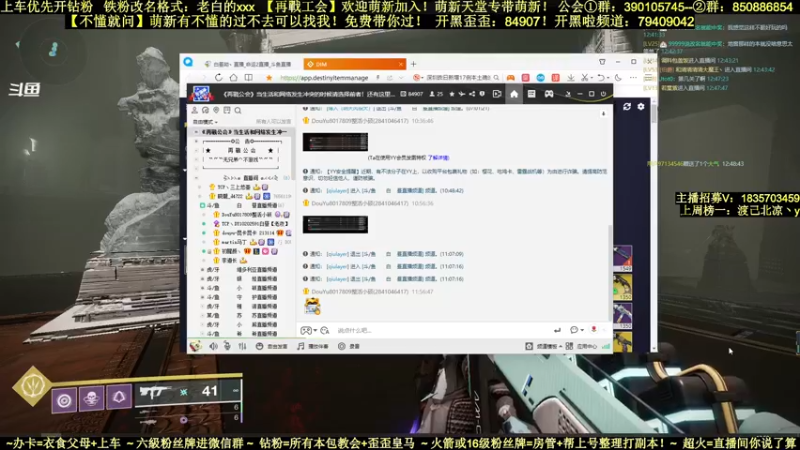This screenshot has height=450, width=800.
Task: Click the text font icon beside chat input
Action: 325,331
